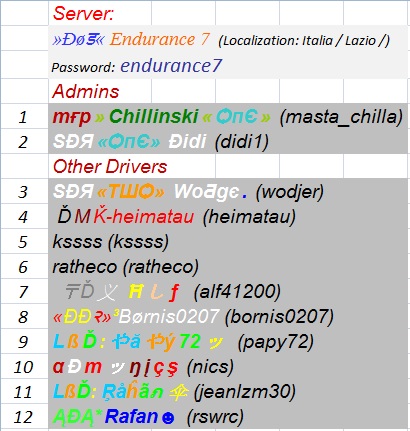This screenshot has height=431, width=410.
Task: Click the ratheco driver cell
Action: pos(228,266)
